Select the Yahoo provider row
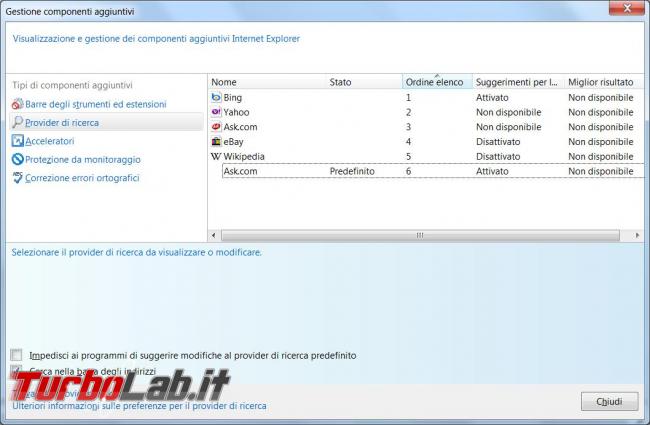The width and height of the screenshot is (650, 425). point(426,112)
